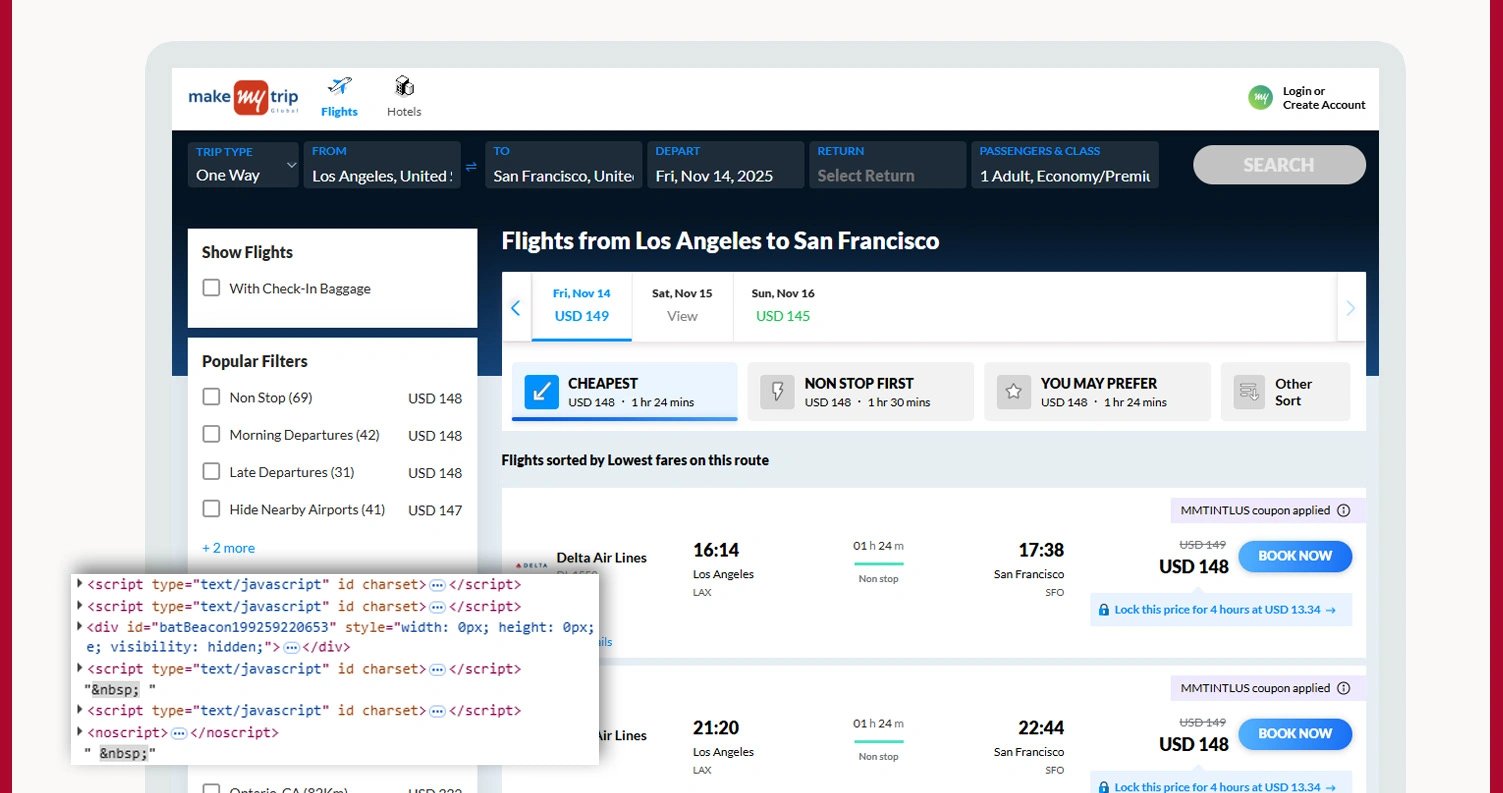Switch to the Sat, Nov 15 date tab

click(681, 305)
